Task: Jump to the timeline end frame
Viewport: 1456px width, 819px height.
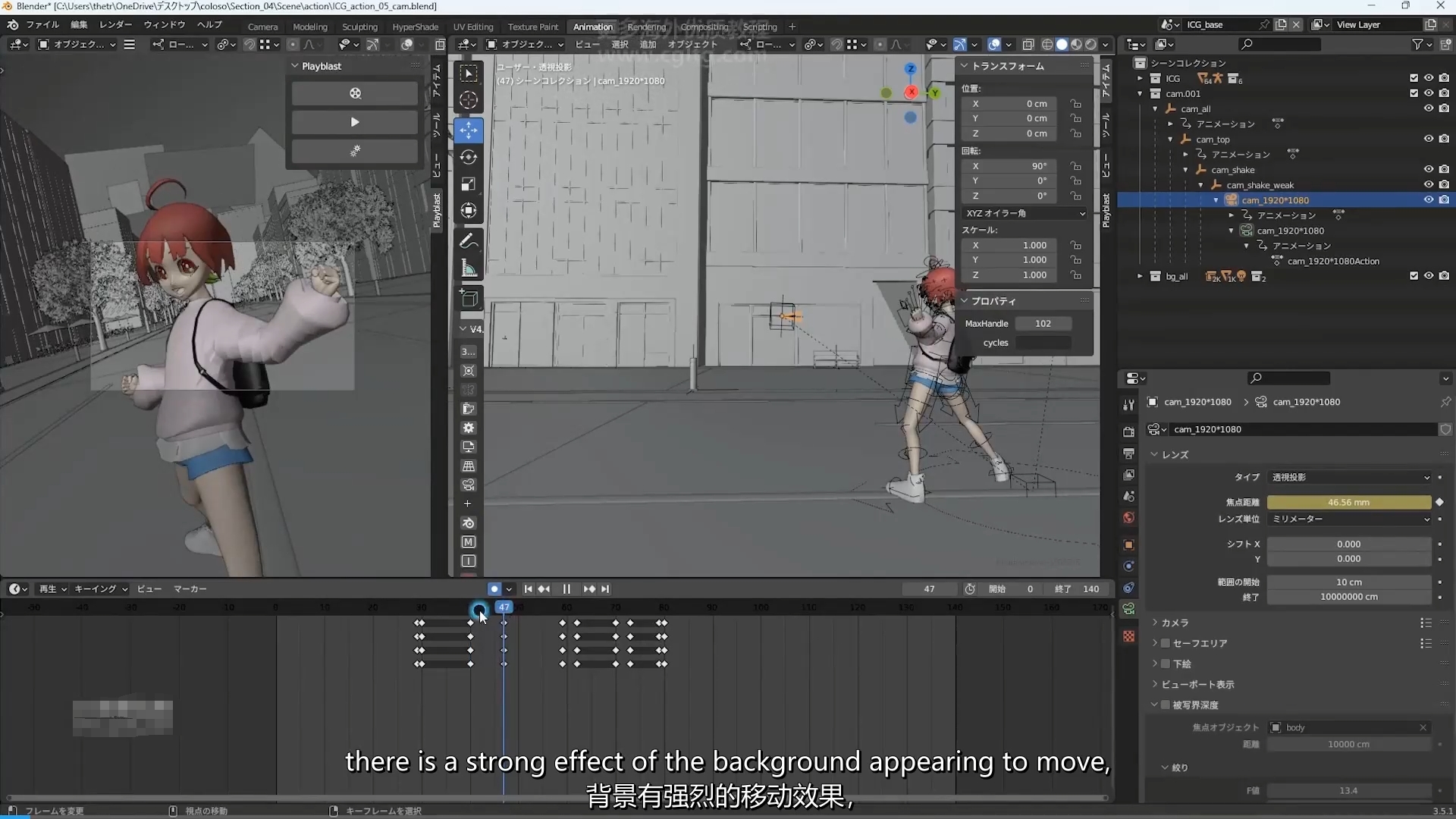Action: pyautogui.click(x=605, y=589)
